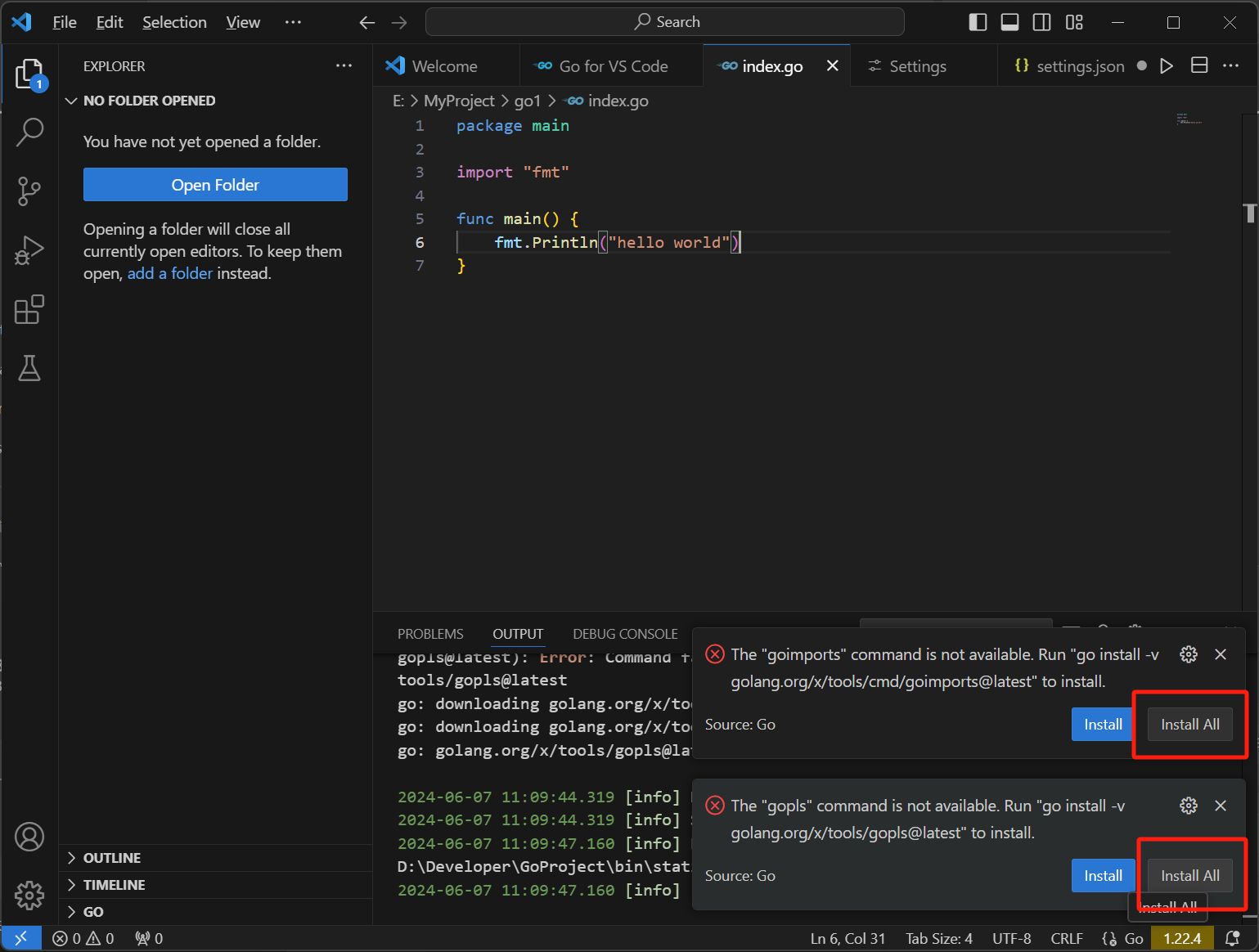Image resolution: width=1259 pixels, height=952 pixels.
Task: Click the Open Folder button
Action: tap(215, 185)
